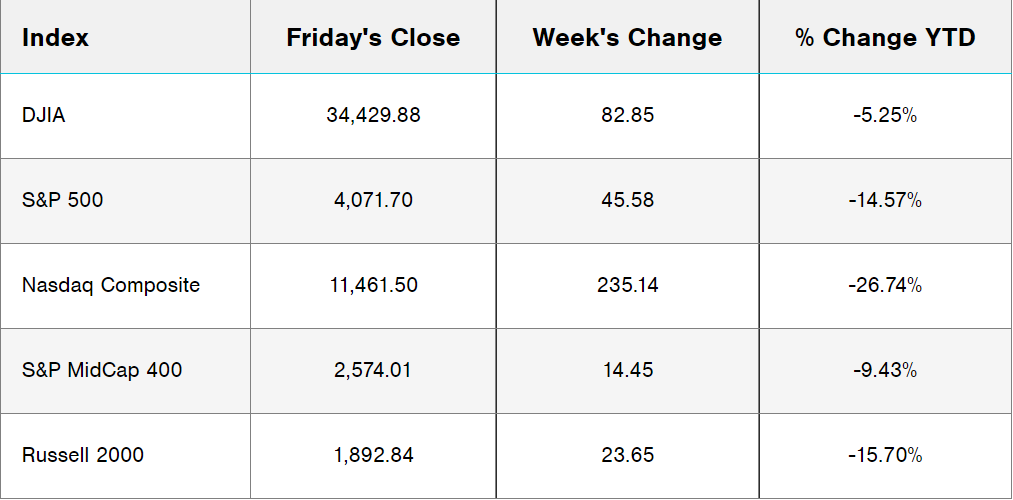
Task: Click the % Change YTD column header
Action: [x=885, y=38]
